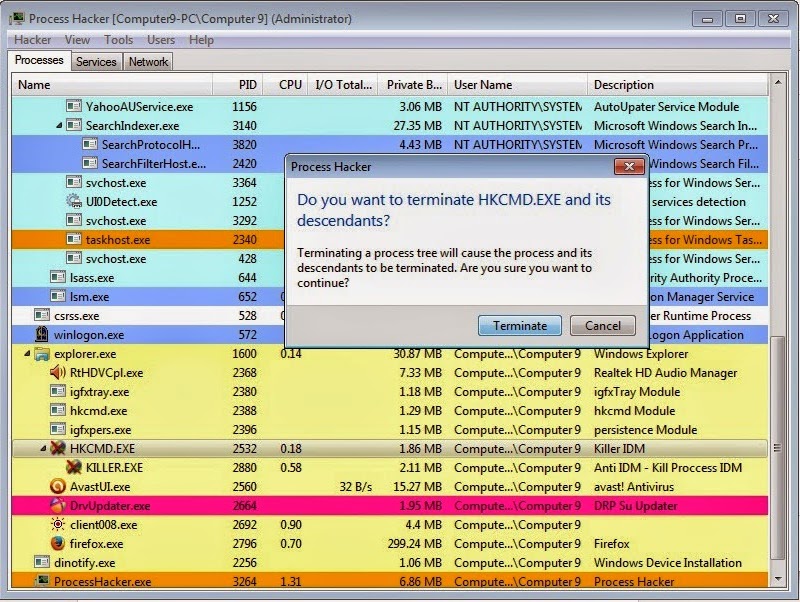The image size is (800, 602).
Task: Click the DrvUpdater.exe icon
Action: click(58, 505)
